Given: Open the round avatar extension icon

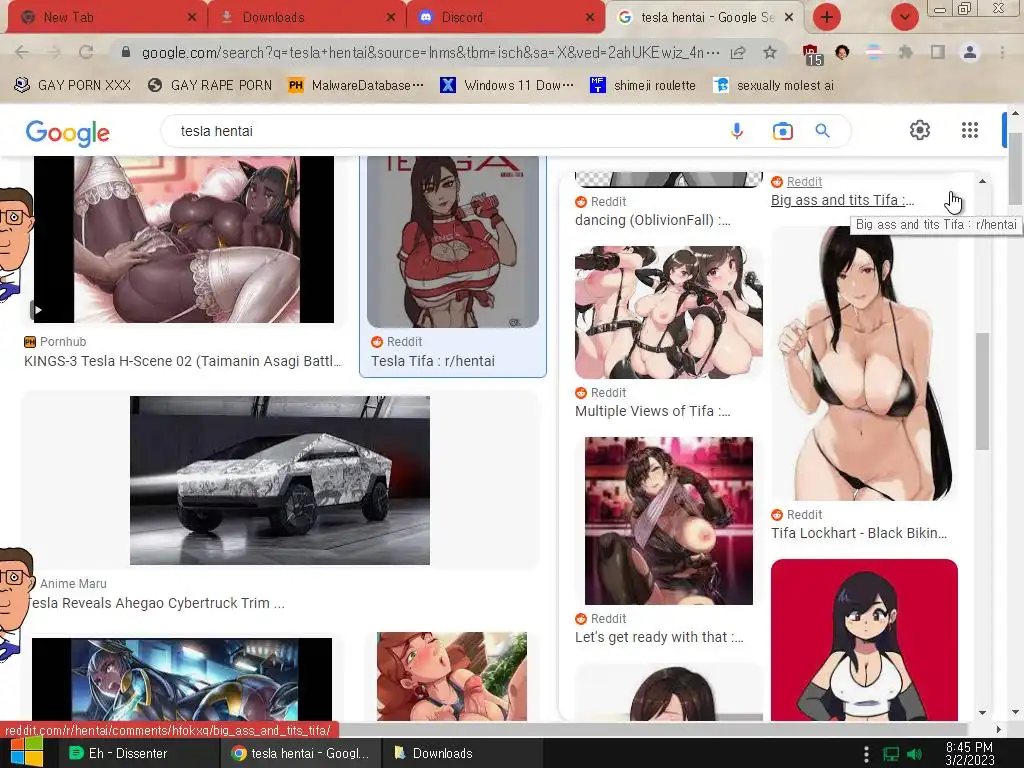Looking at the screenshot, I should (x=842, y=52).
